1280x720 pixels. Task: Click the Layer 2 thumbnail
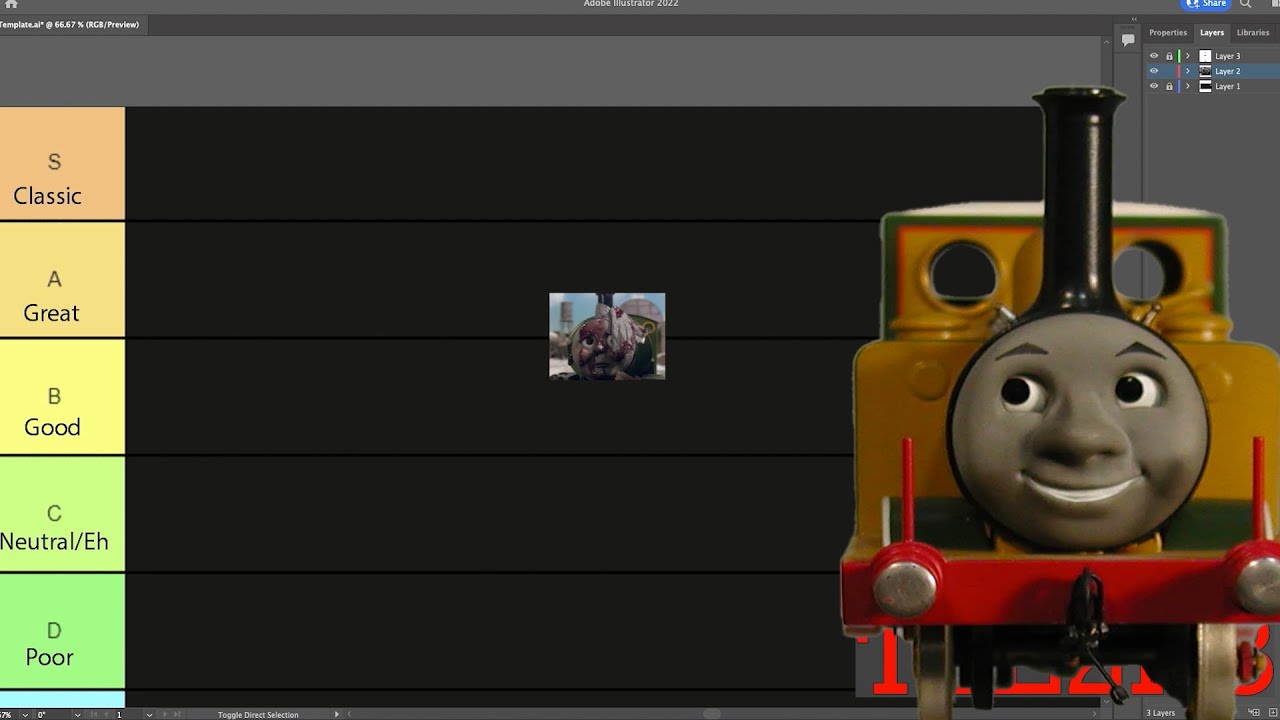tap(1205, 71)
